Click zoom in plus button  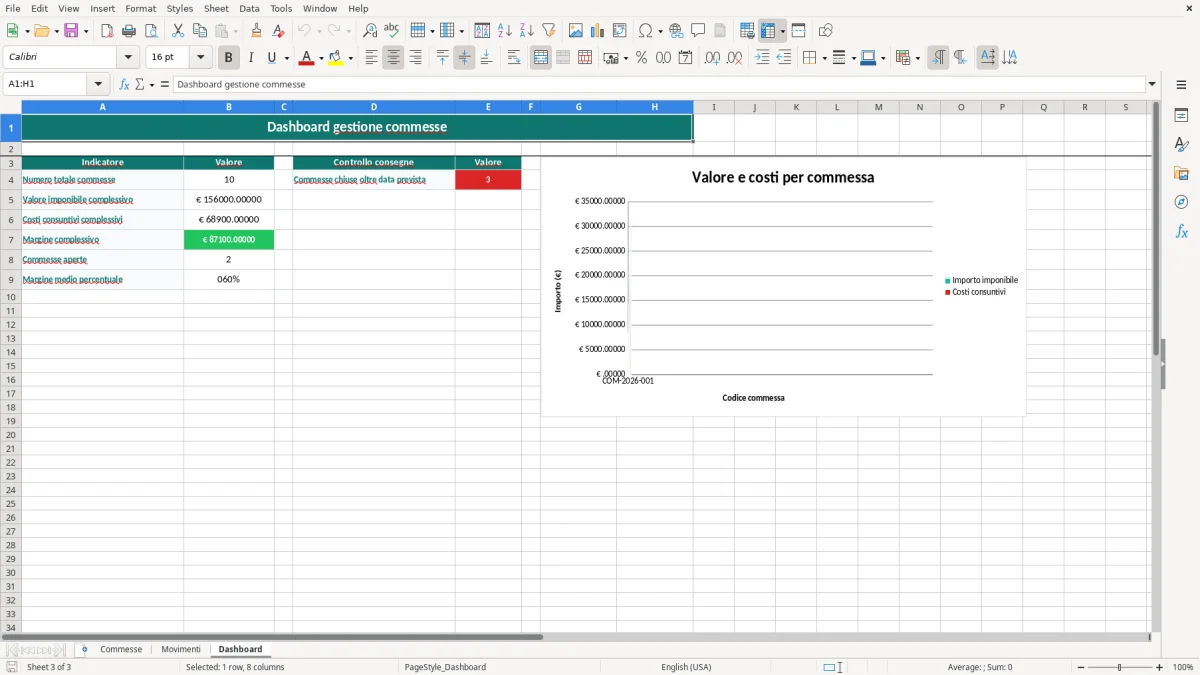pos(1160,667)
